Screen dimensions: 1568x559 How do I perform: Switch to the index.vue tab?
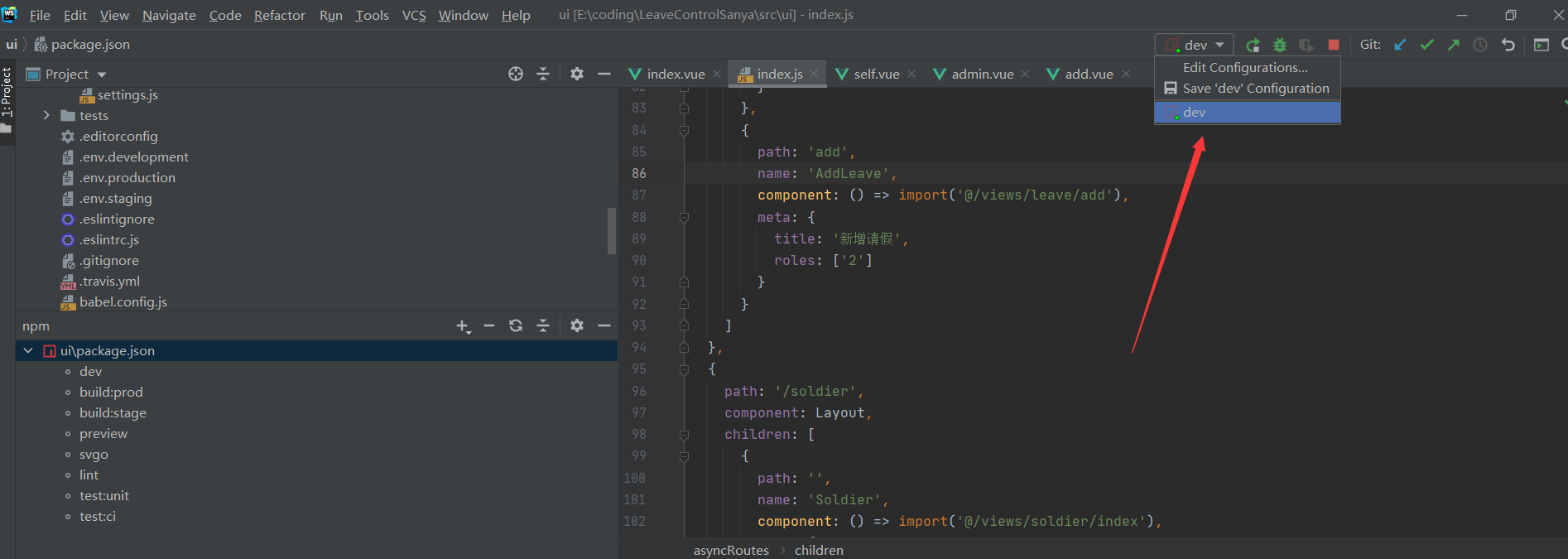point(675,74)
